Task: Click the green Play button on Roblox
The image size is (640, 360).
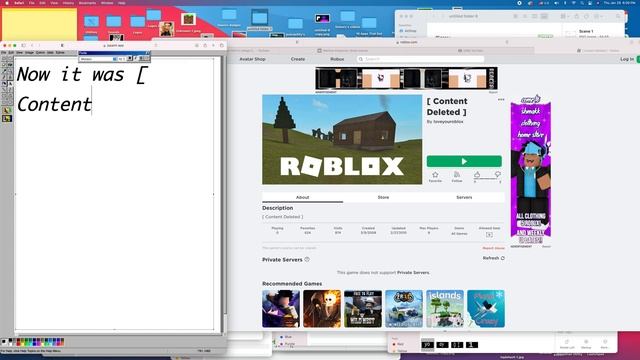Action: click(464, 161)
